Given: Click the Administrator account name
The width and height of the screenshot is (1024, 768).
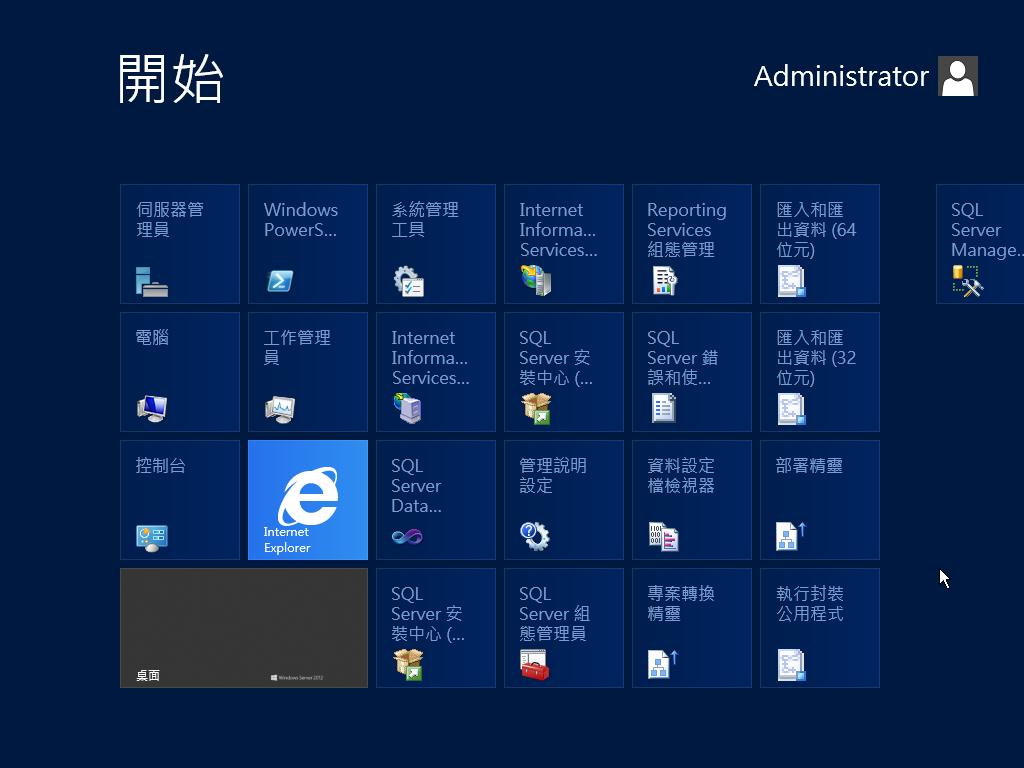Looking at the screenshot, I should pyautogui.click(x=840, y=76).
